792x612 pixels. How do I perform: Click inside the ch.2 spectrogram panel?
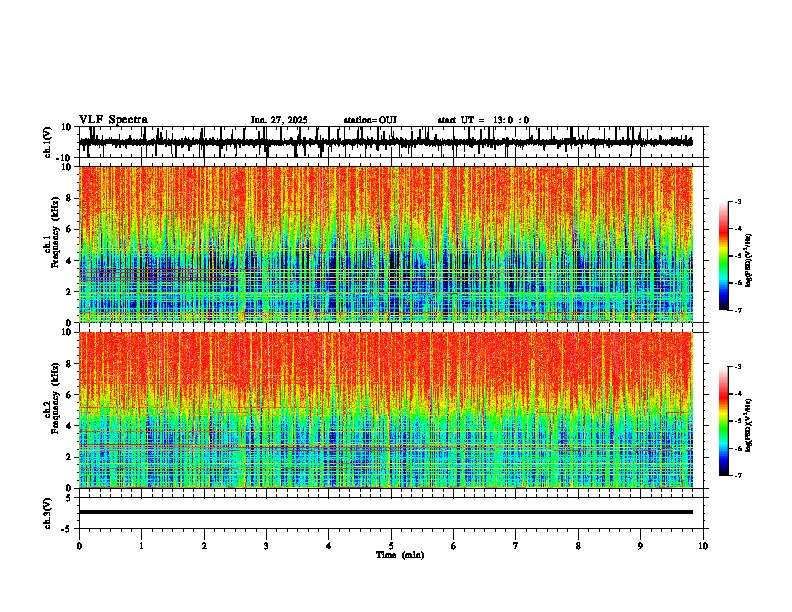pos(386,410)
